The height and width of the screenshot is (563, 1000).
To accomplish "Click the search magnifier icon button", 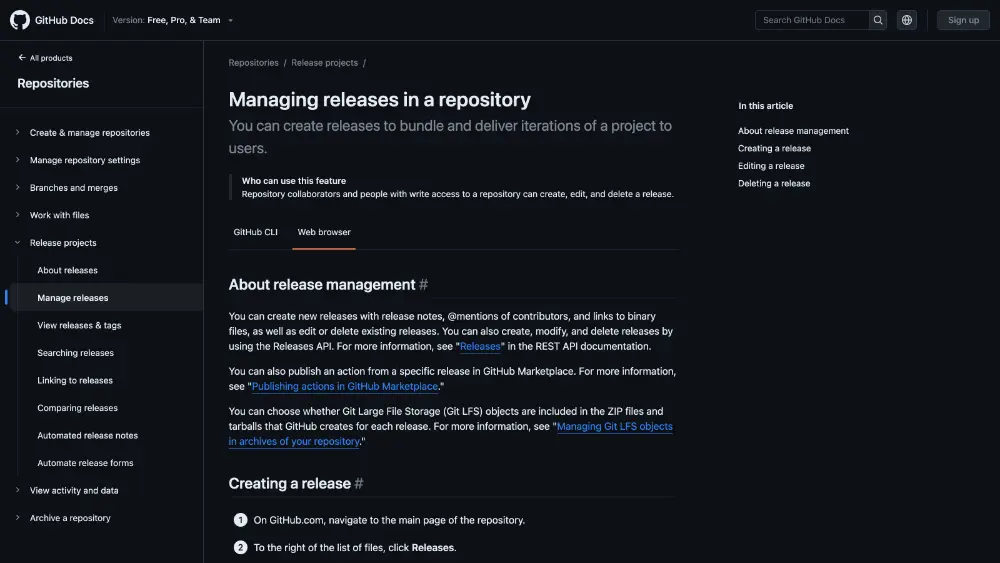I will tap(877, 20).
